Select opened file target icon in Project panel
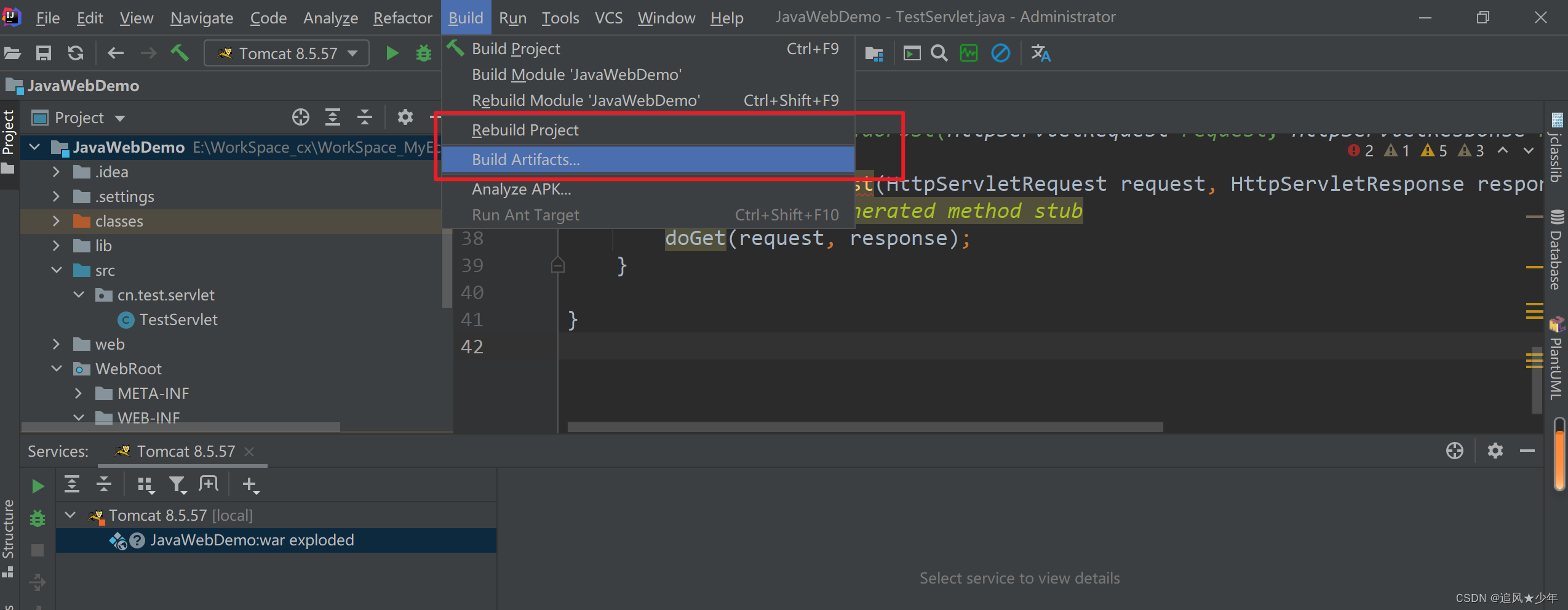The image size is (1568, 610). click(x=301, y=117)
